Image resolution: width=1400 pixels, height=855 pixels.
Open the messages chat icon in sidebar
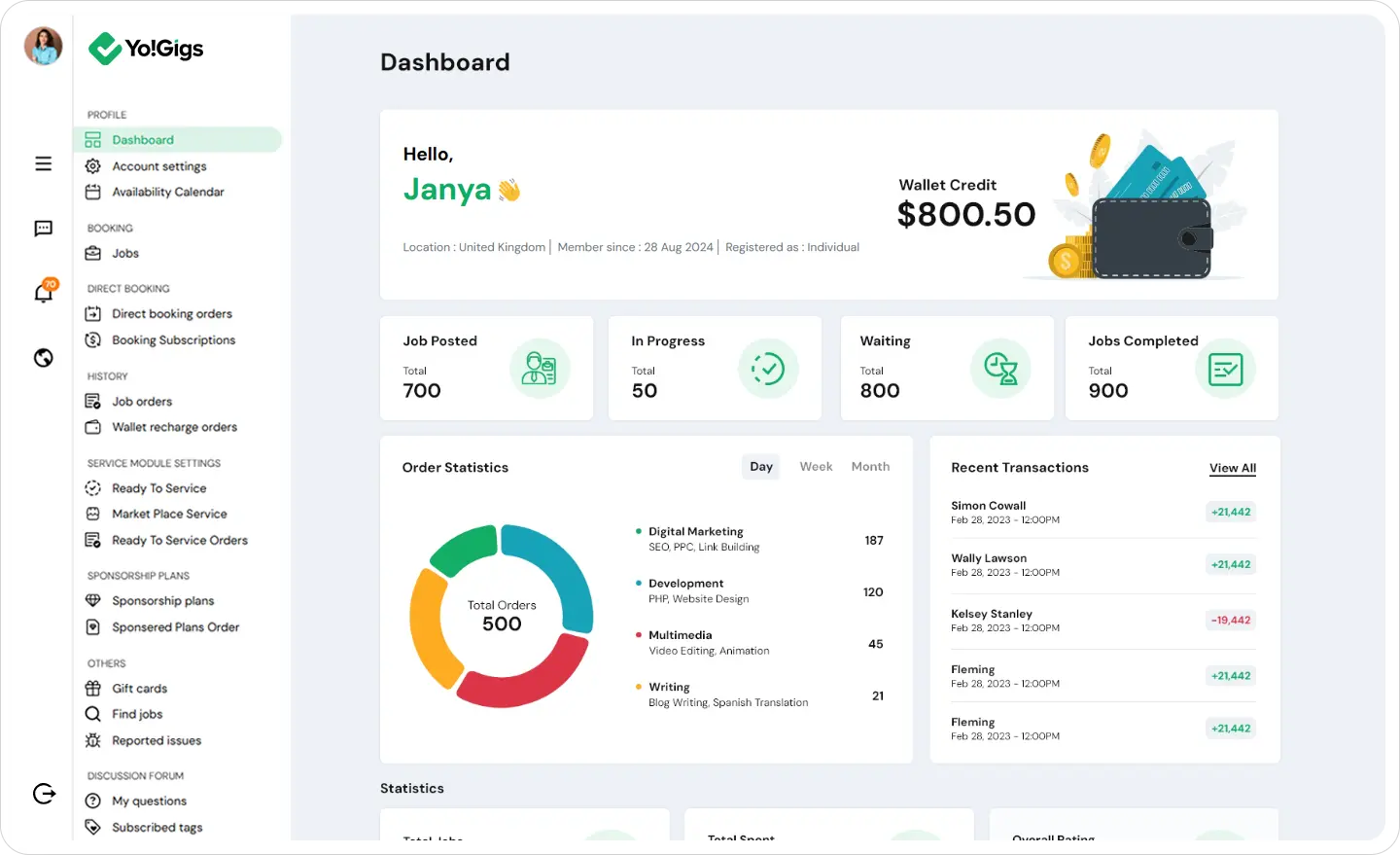click(x=43, y=228)
